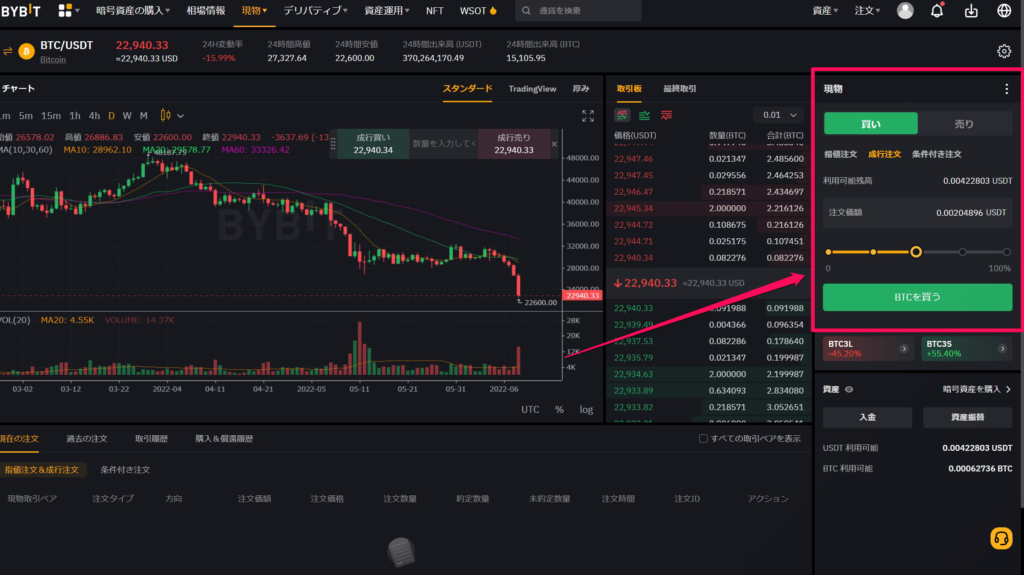Click 成行売り market sell quick button
Image resolution: width=1024 pixels, height=575 pixels.
(x=513, y=144)
